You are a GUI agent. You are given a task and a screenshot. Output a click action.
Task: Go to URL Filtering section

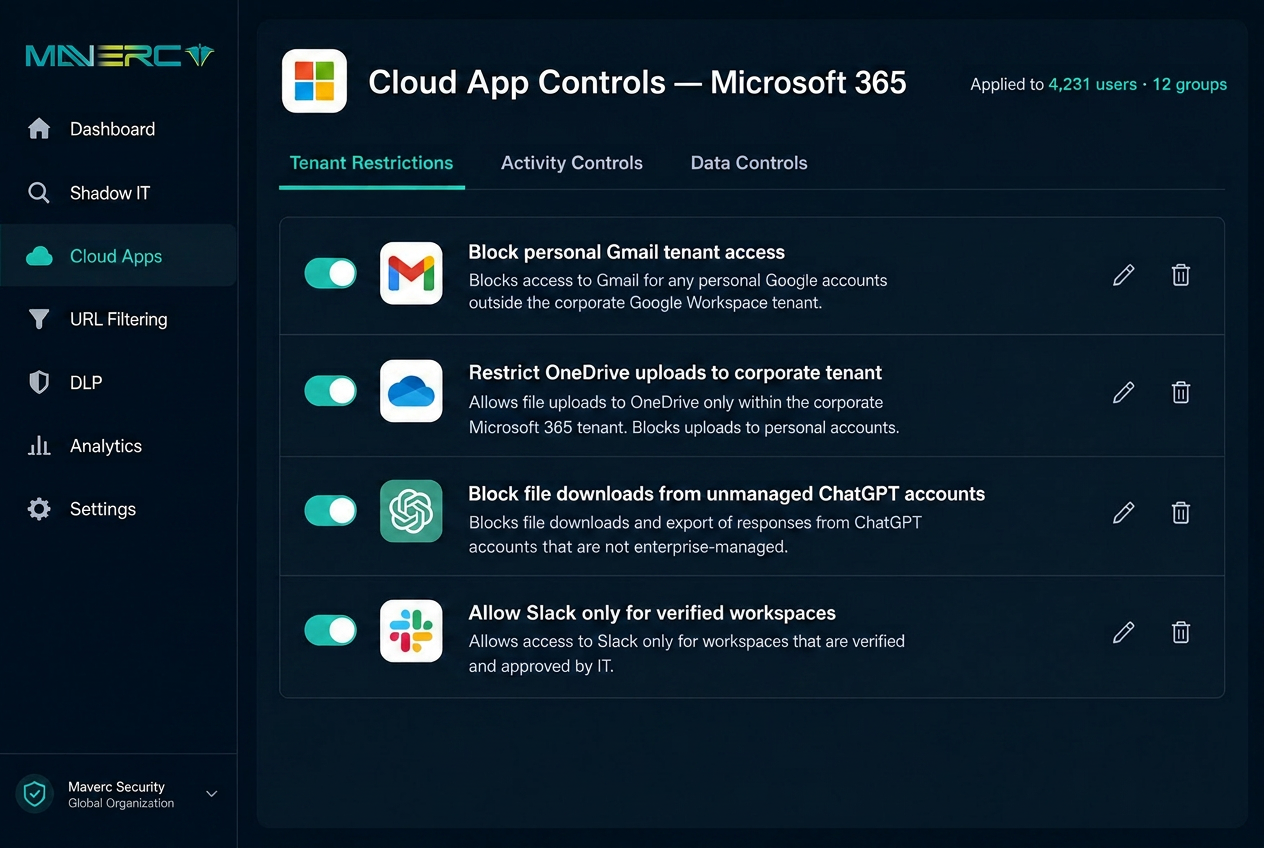(118, 319)
